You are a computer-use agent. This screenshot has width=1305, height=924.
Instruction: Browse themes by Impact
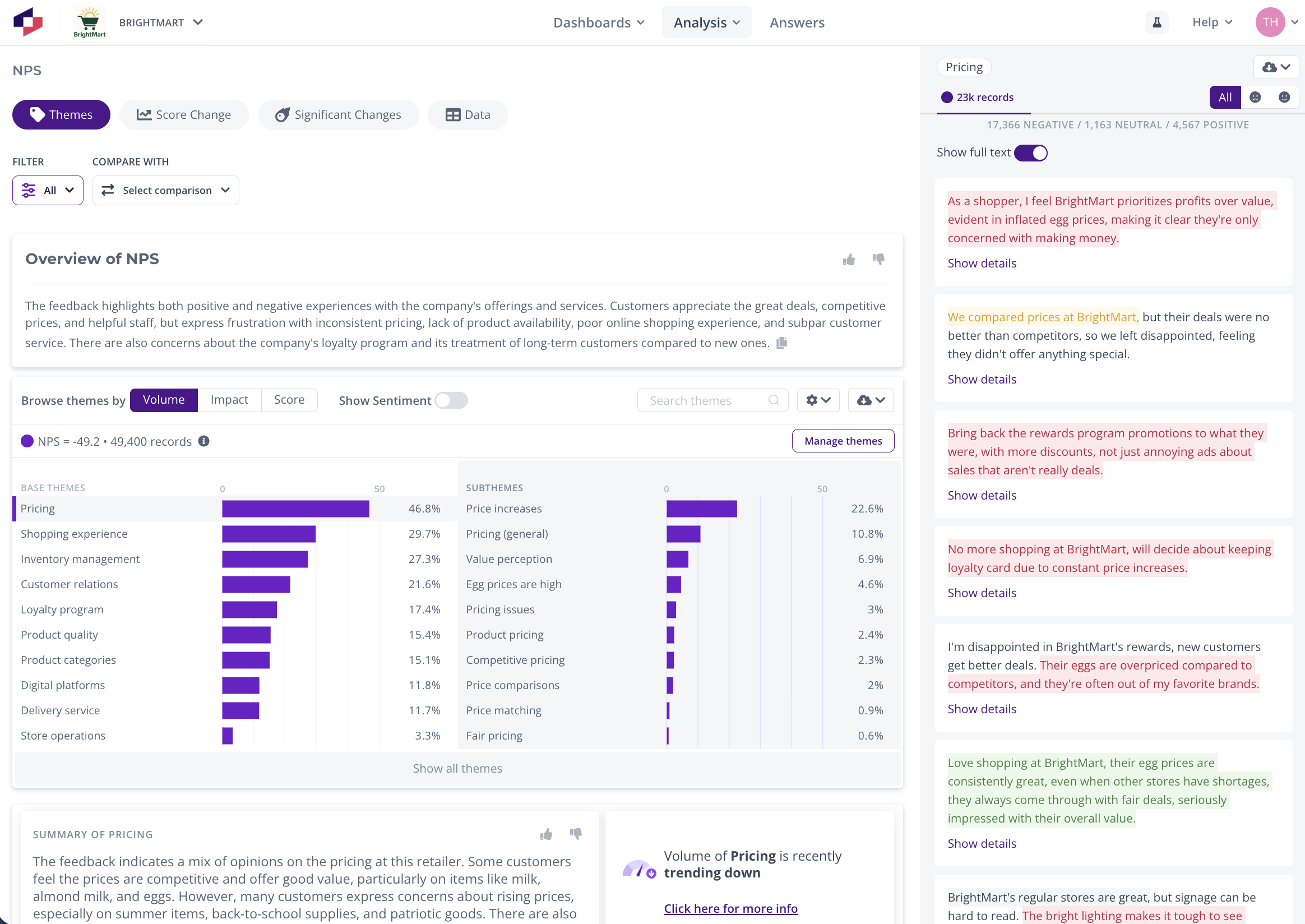(229, 400)
